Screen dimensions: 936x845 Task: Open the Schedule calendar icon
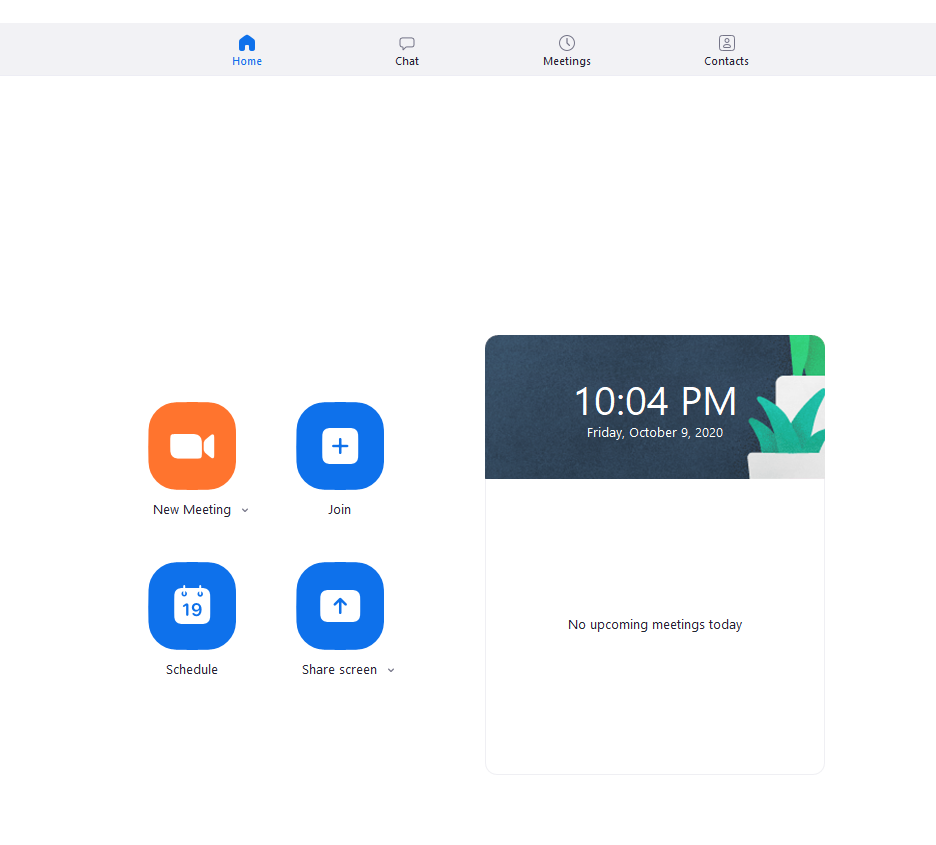(x=192, y=606)
